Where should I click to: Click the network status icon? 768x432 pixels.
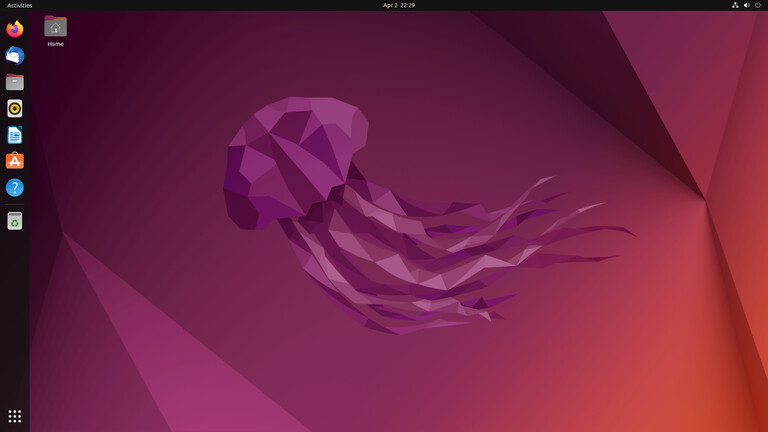(x=735, y=5)
